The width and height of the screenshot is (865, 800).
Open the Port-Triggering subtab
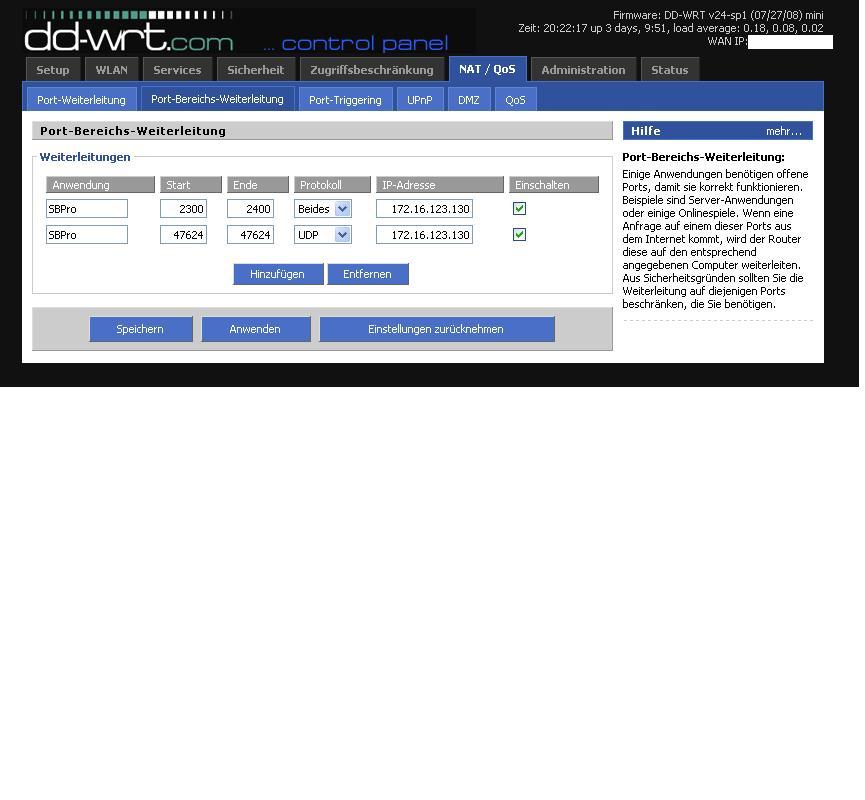(x=345, y=100)
